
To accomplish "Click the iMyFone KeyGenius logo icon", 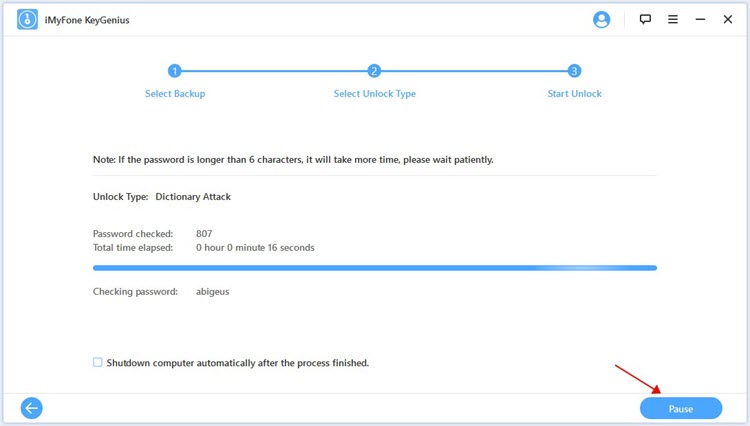I will [27, 20].
